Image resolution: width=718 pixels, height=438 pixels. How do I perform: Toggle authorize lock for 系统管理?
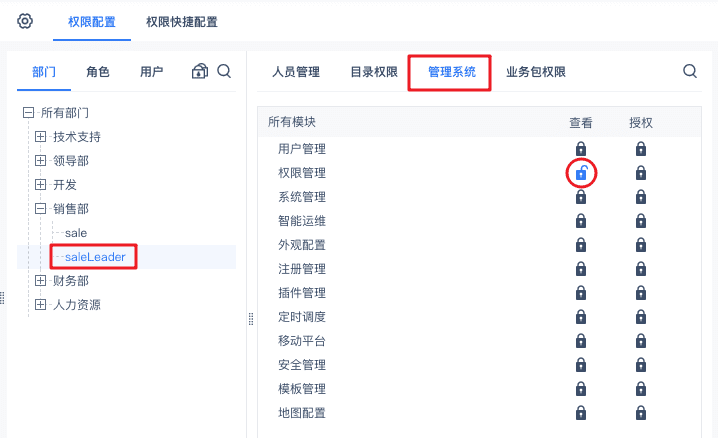coord(641,197)
